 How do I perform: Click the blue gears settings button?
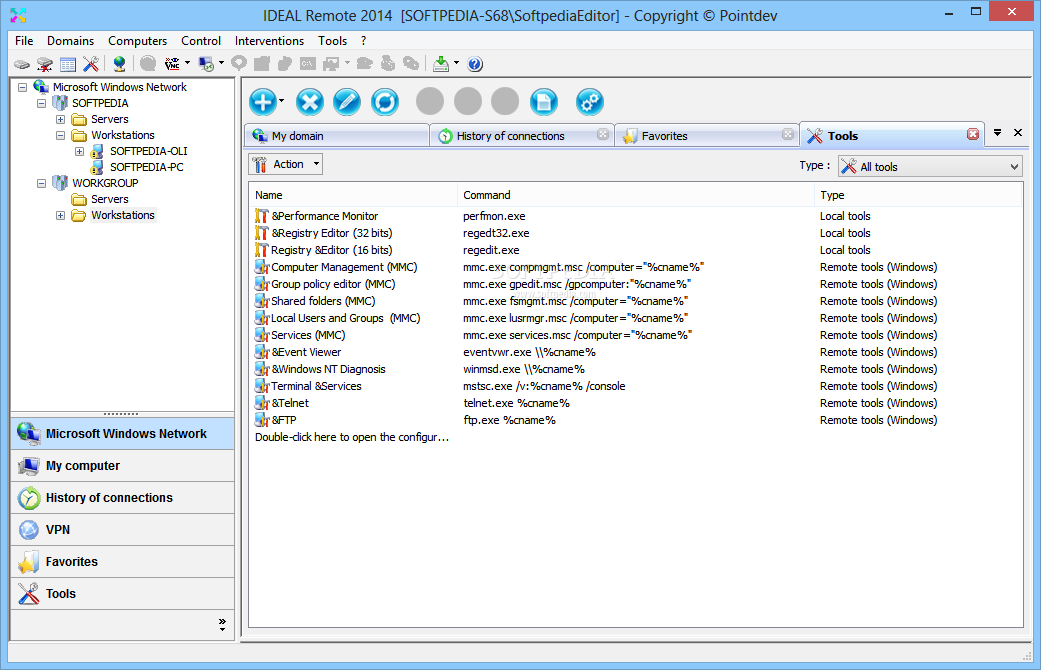(590, 102)
